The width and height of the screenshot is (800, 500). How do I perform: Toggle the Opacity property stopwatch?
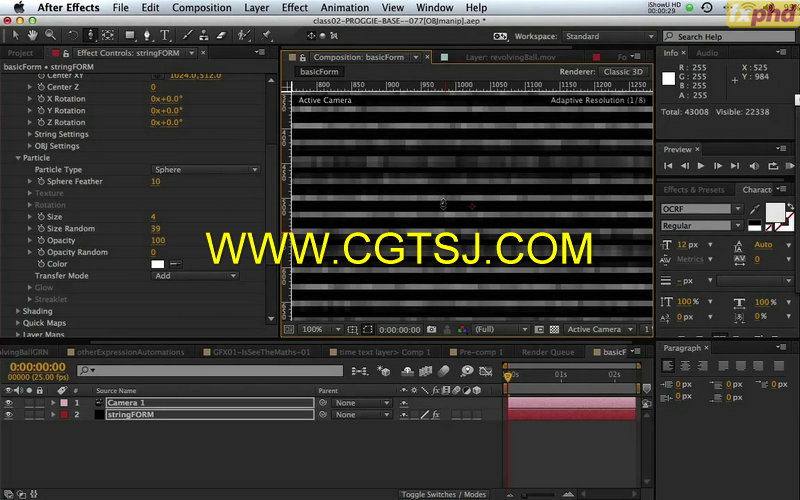tap(41, 240)
